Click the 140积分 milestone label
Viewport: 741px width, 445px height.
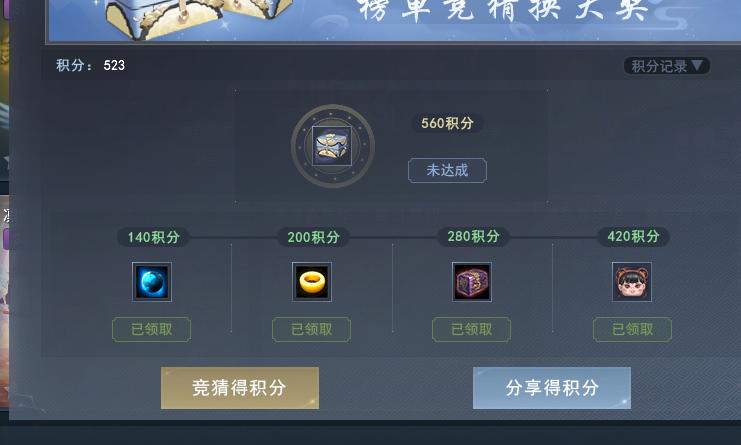[x=154, y=237]
